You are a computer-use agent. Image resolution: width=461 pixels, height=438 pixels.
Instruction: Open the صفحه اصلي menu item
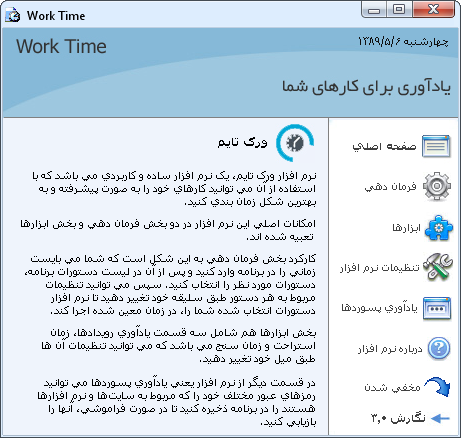click(x=384, y=146)
